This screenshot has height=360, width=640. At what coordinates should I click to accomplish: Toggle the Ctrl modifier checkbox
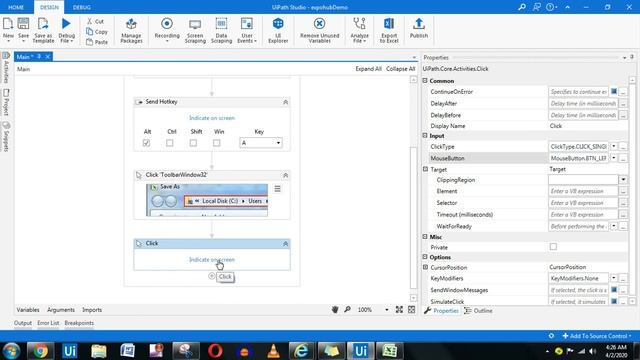pyautogui.click(x=170, y=143)
